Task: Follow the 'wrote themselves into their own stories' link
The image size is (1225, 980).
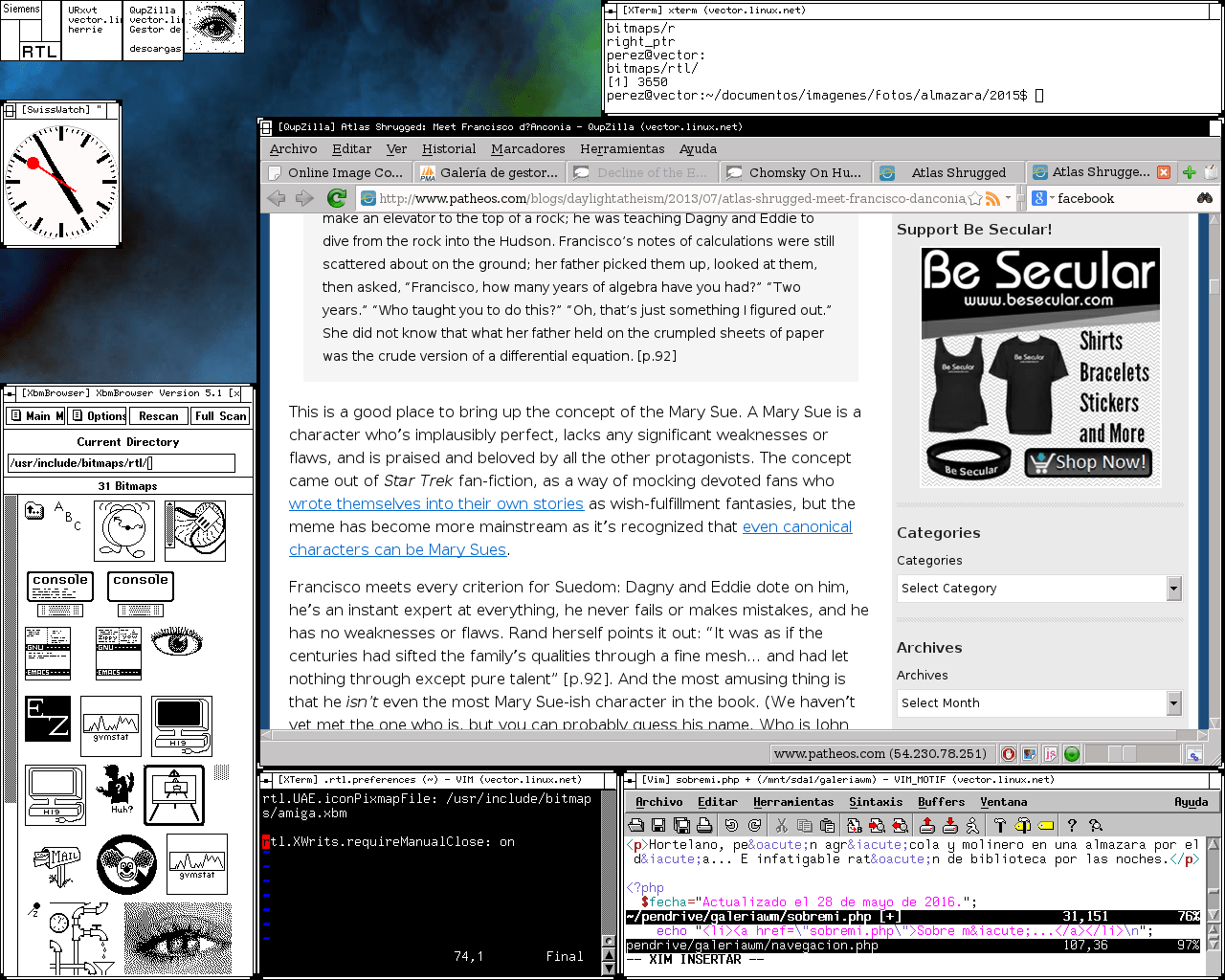Action: (x=435, y=503)
